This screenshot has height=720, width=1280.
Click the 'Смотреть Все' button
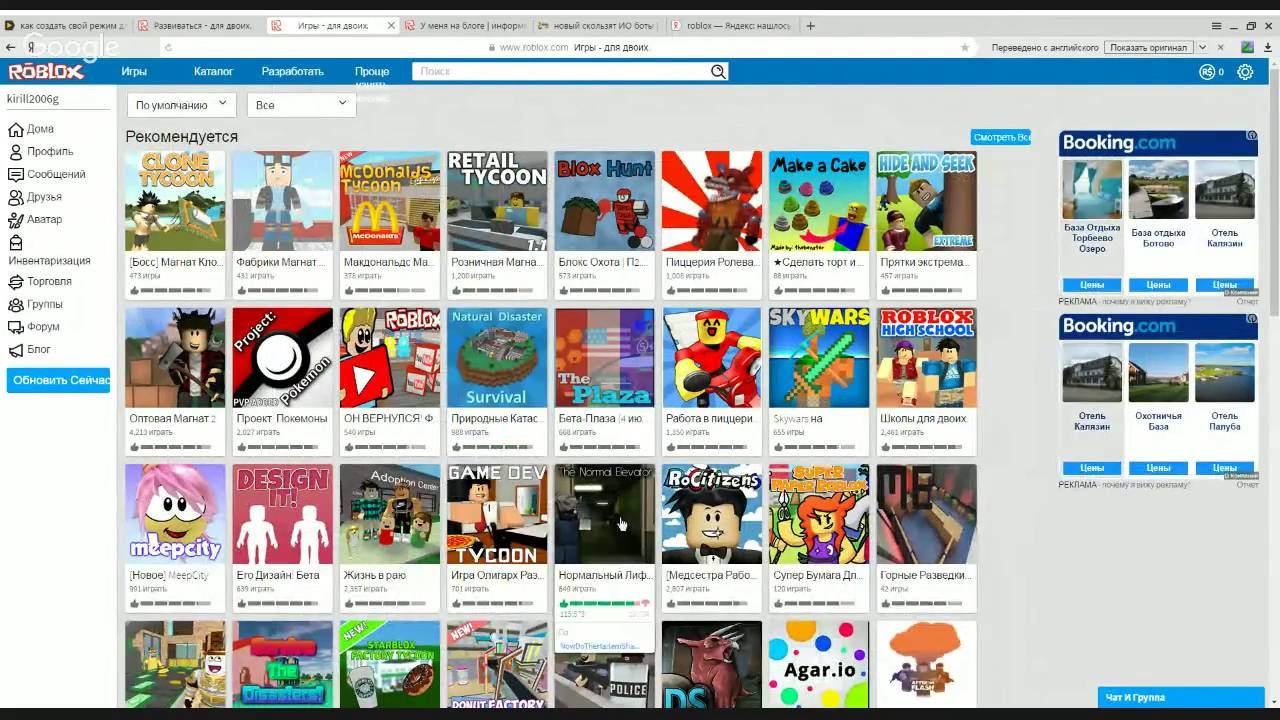1000,137
